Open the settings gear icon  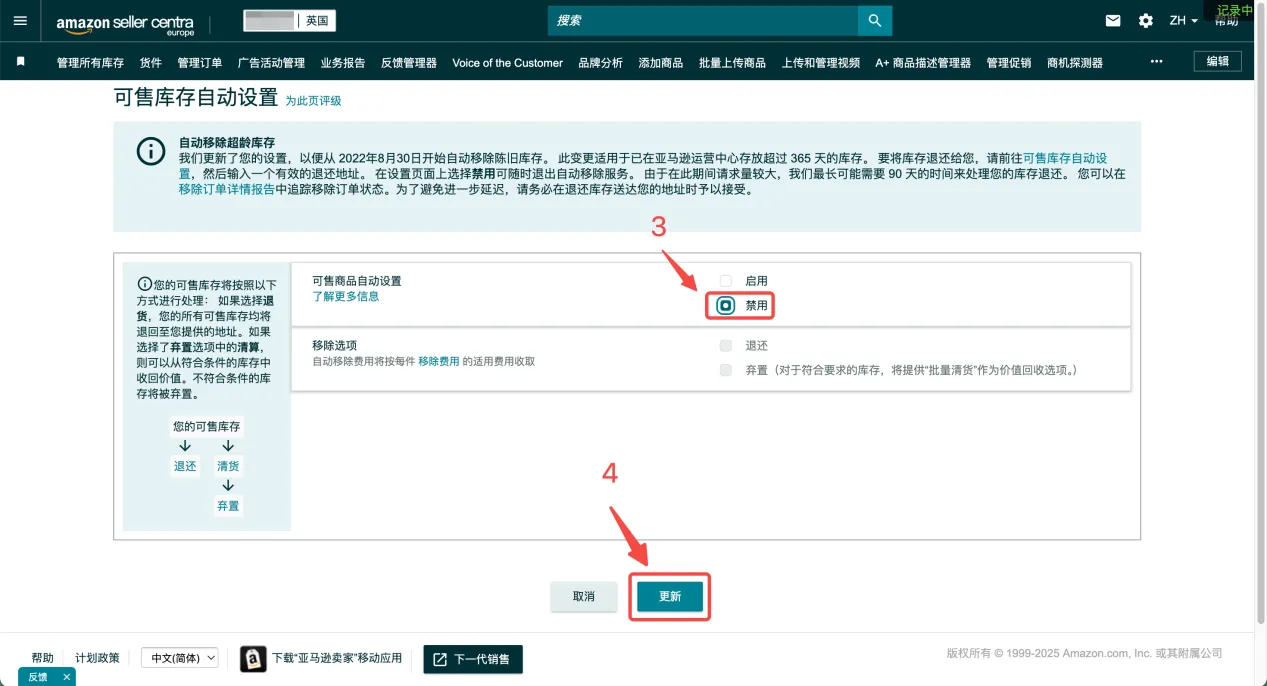coord(1146,21)
